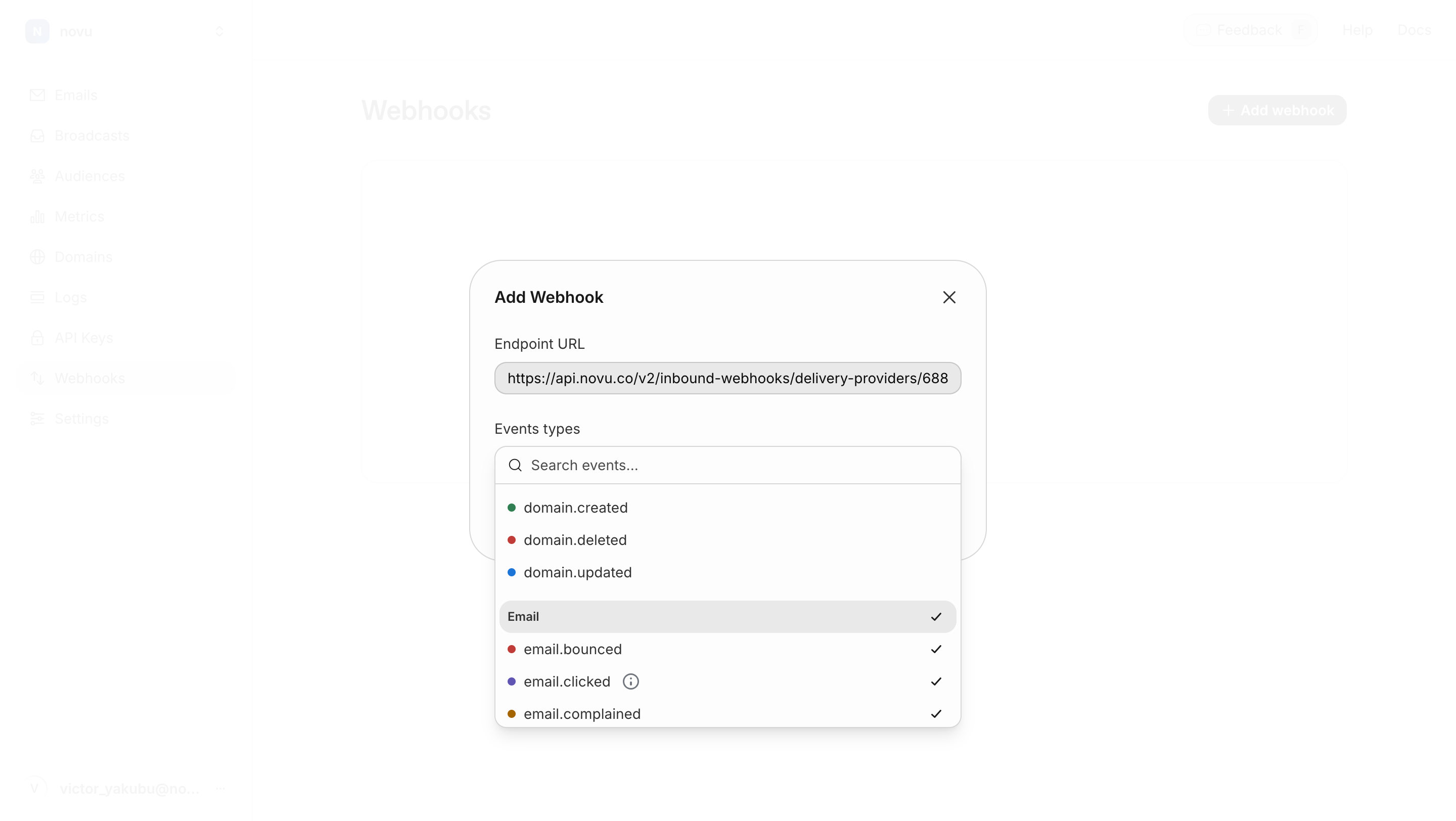Click the info icon beside email.clicked
Screen dimensions: 1456x821
631,681
